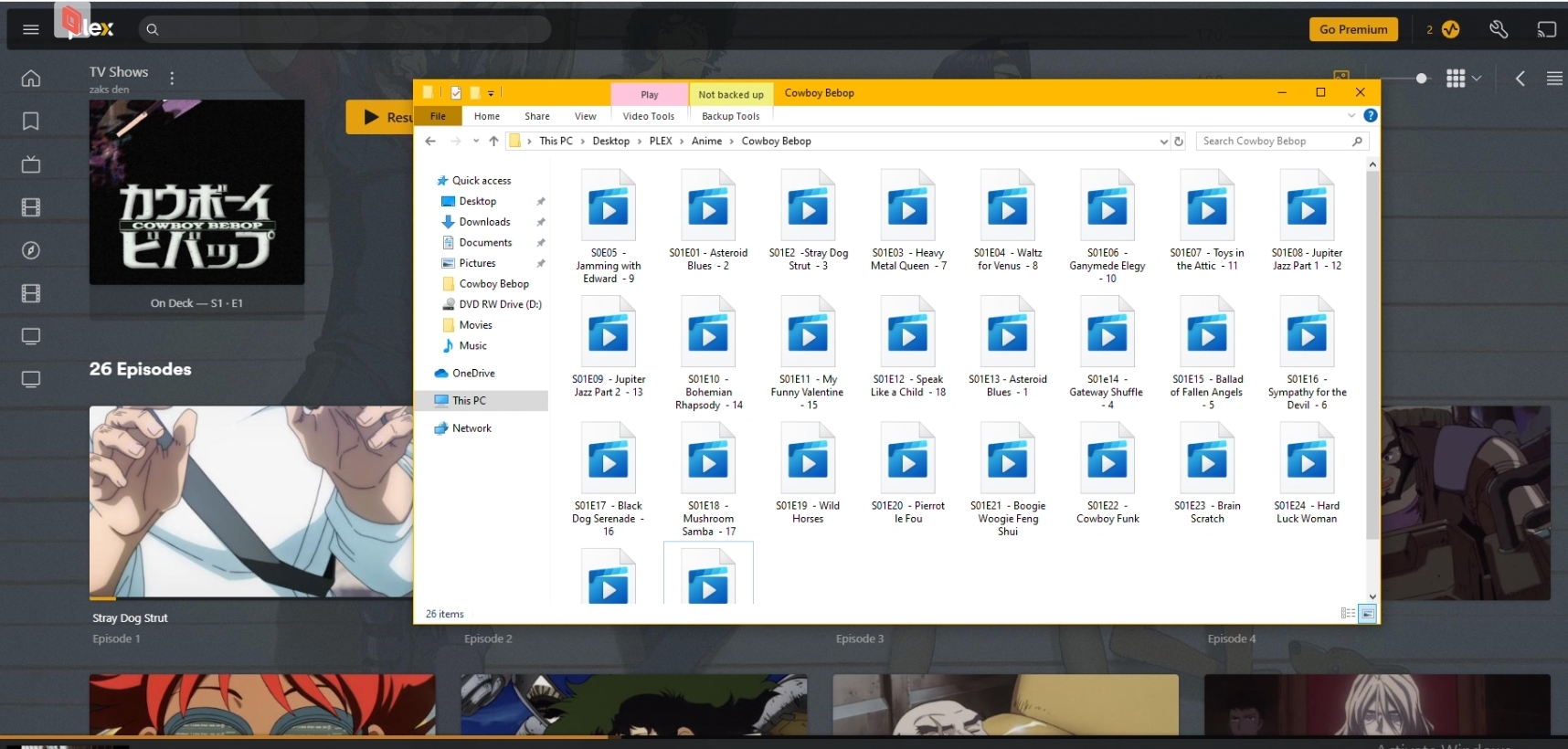This screenshot has width=1568, height=749.
Task: Click the Cast to device icon
Action: 1546,29
